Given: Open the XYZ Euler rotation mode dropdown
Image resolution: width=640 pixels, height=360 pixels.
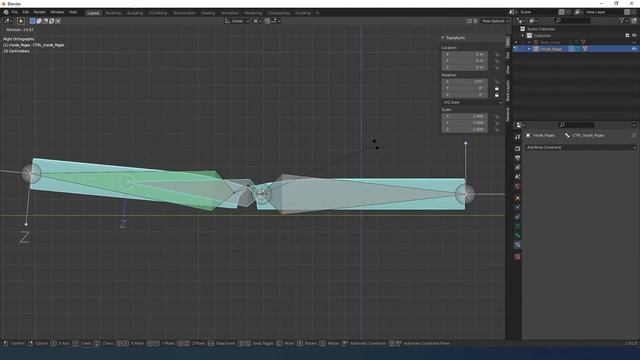Looking at the screenshot, I should (472, 102).
